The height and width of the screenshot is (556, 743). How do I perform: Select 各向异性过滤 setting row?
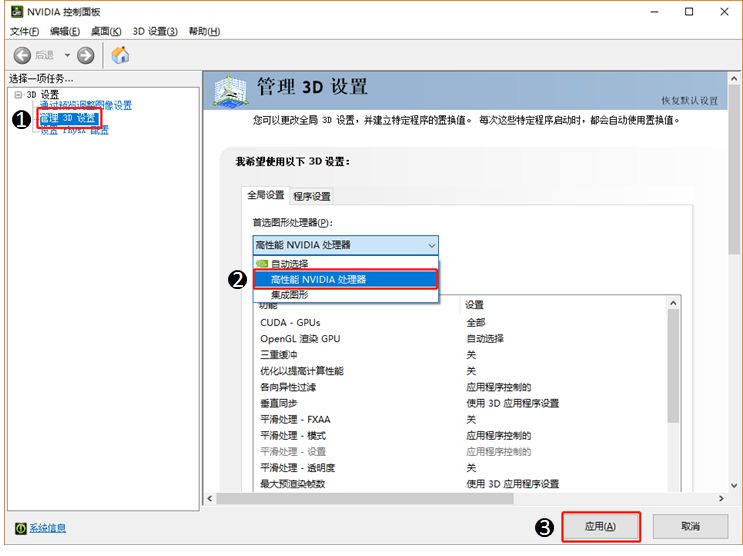pyautogui.click(x=460, y=387)
